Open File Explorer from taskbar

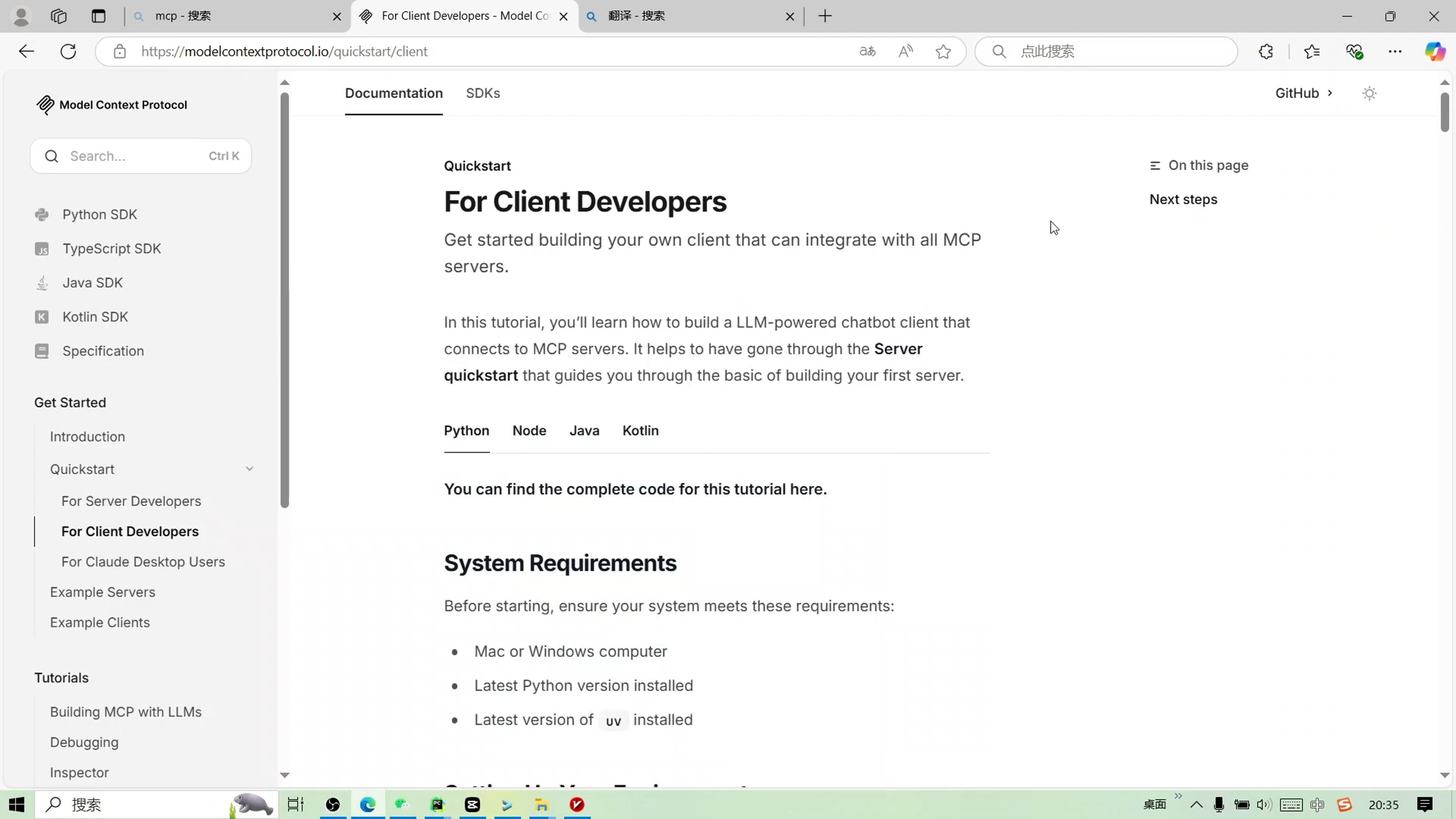541,804
